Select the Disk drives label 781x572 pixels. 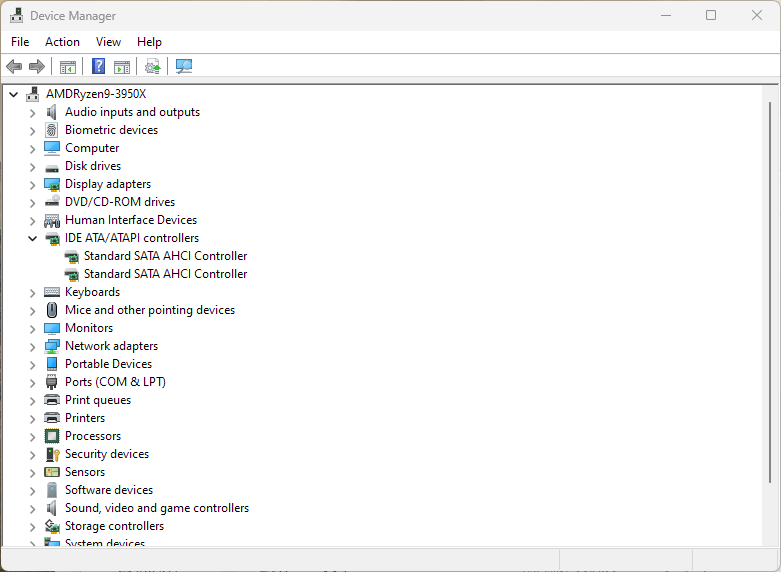point(93,166)
